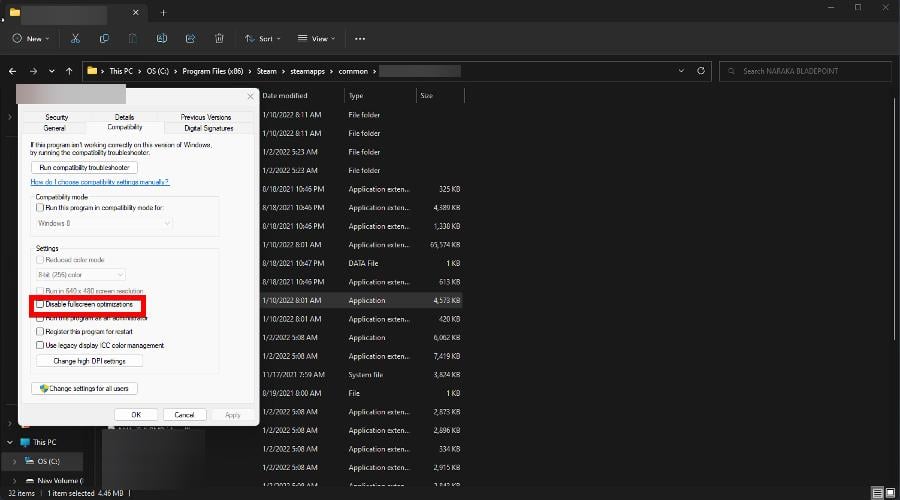Click Change settings for all users
The width and height of the screenshot is (900, 500).
tap(84, 389)
